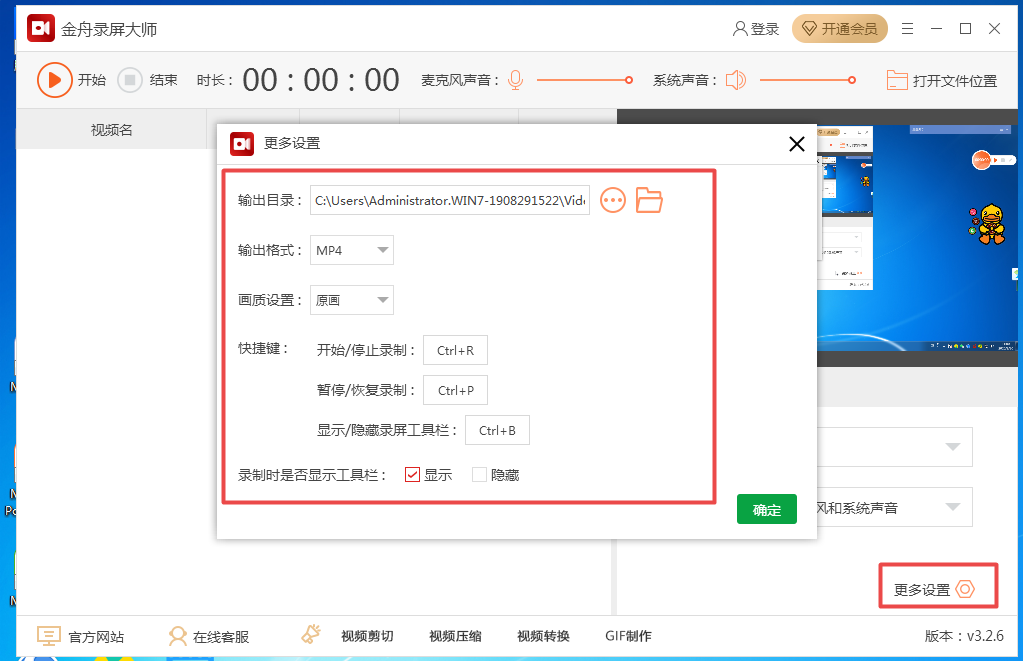Open output folder via orange folder icon
The height and width of the screenshot is (661, 1023).
[650, 200]
